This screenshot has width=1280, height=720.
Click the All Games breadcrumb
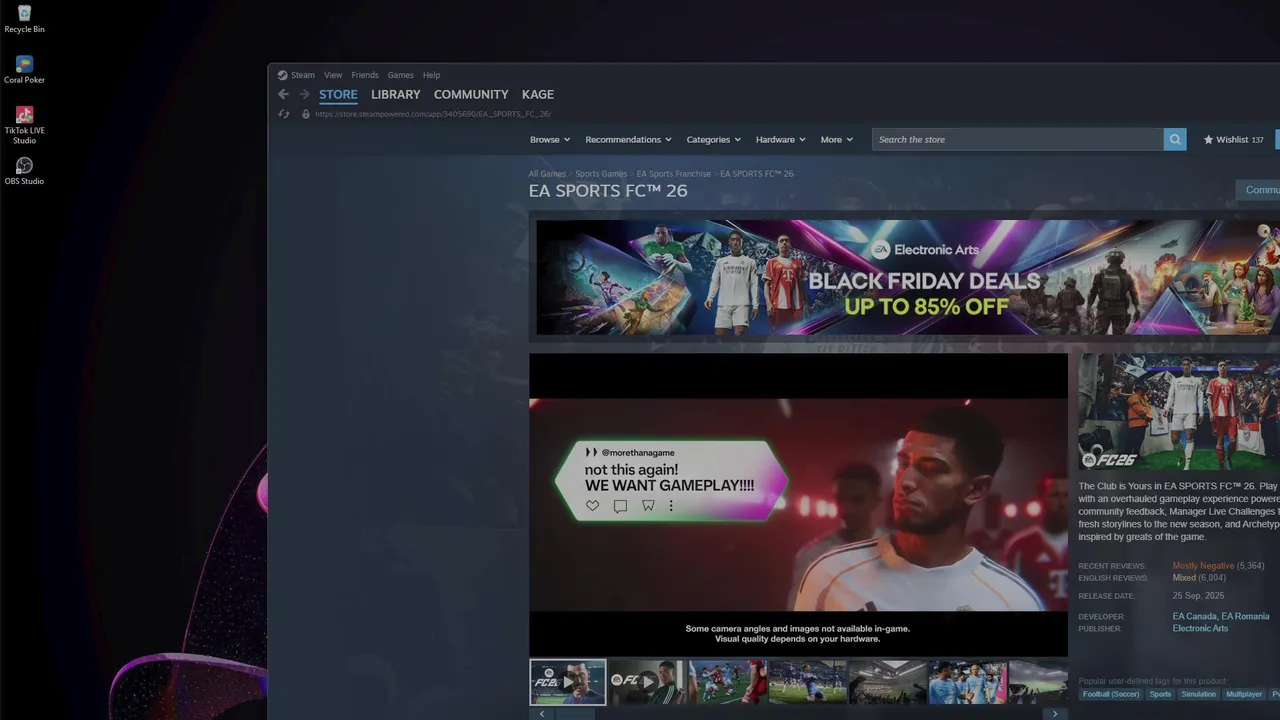point(547,174)
